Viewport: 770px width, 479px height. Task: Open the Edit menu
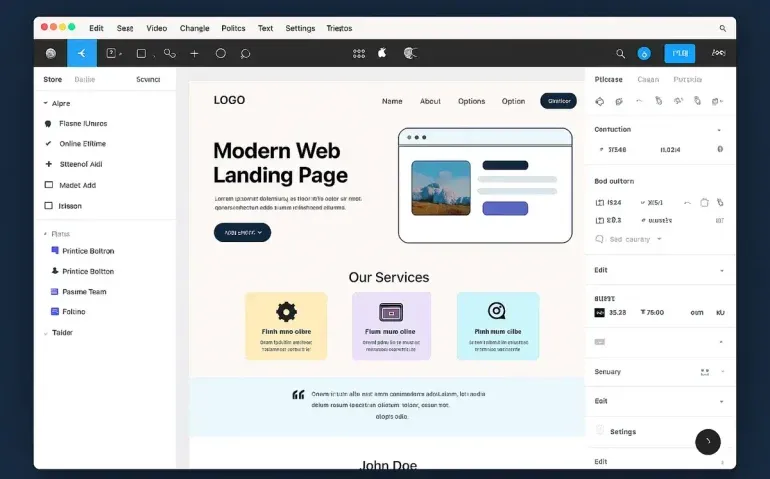(96, 28)
